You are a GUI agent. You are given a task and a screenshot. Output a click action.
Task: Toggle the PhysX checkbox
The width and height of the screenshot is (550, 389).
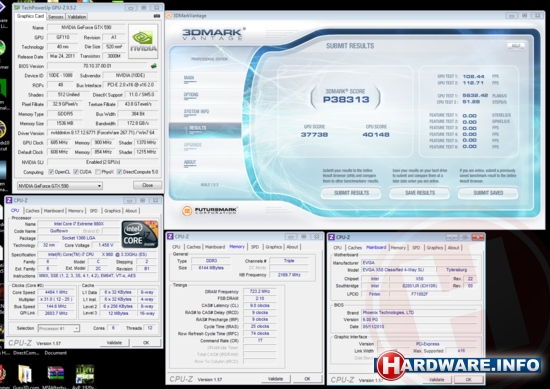(x=98, y=172)
